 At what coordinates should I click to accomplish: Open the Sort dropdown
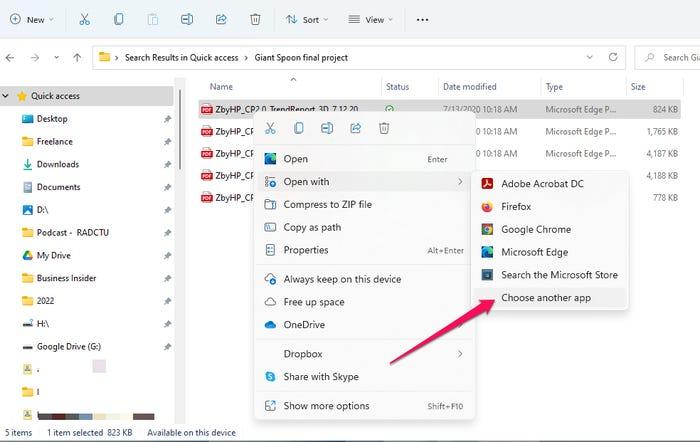click(x=307, y=20)
